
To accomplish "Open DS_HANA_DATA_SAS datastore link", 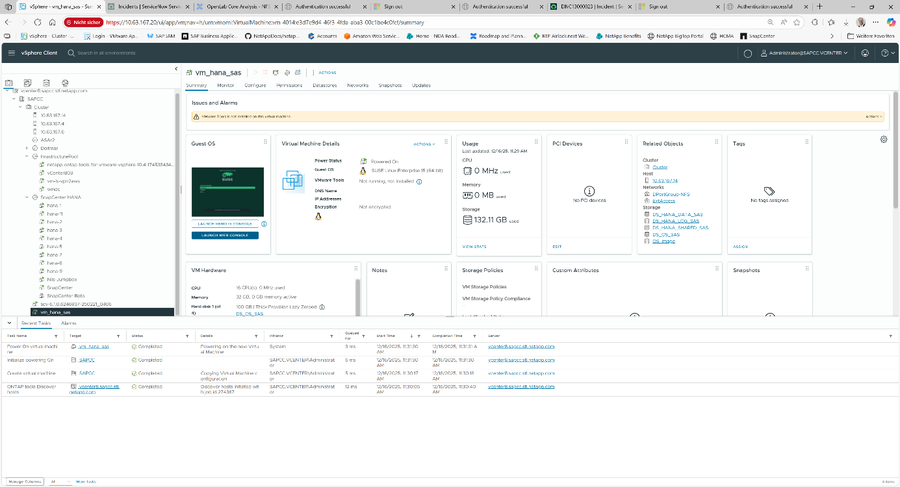I will [677, 214].
